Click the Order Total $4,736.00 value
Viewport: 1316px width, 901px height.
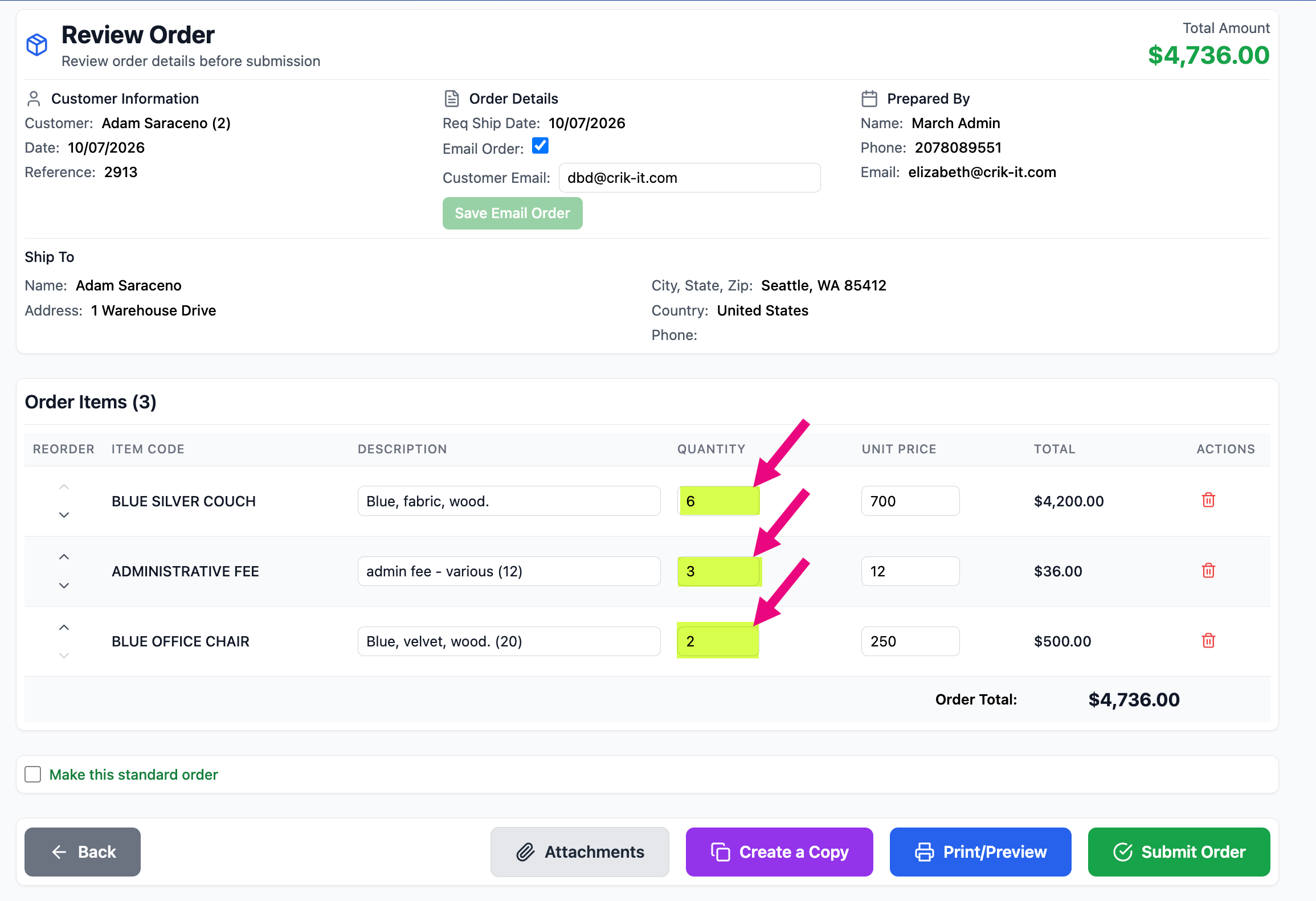[1134, 699]
